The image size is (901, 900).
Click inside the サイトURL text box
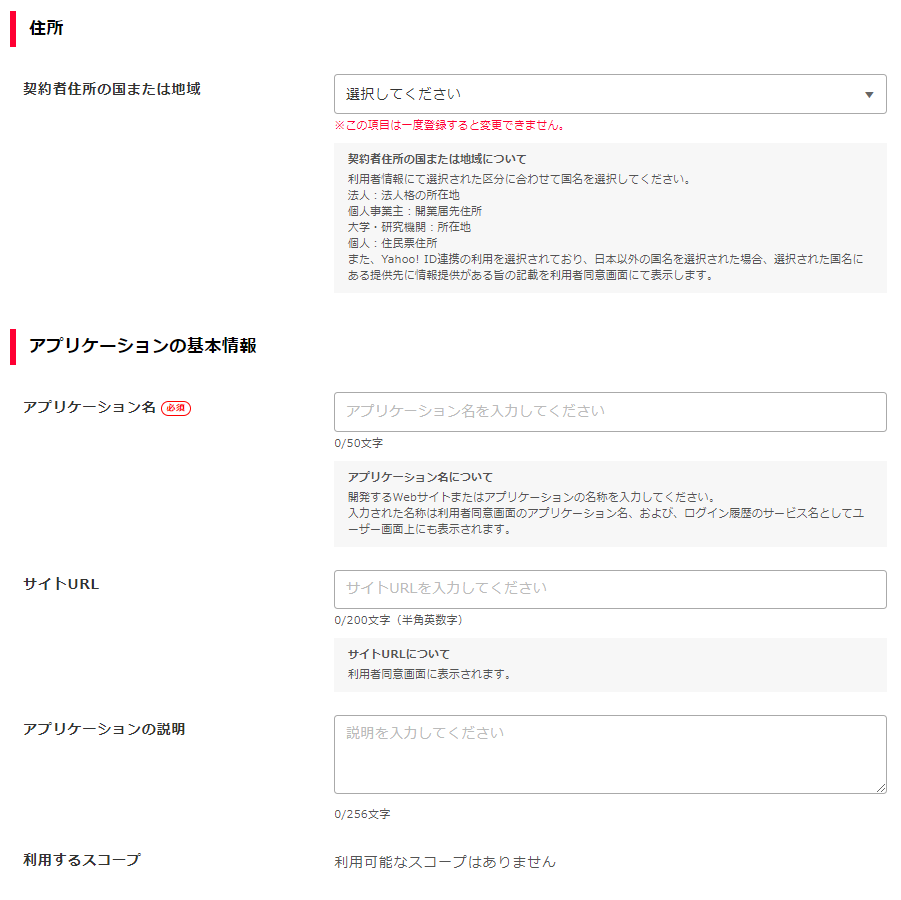point(610,589)
